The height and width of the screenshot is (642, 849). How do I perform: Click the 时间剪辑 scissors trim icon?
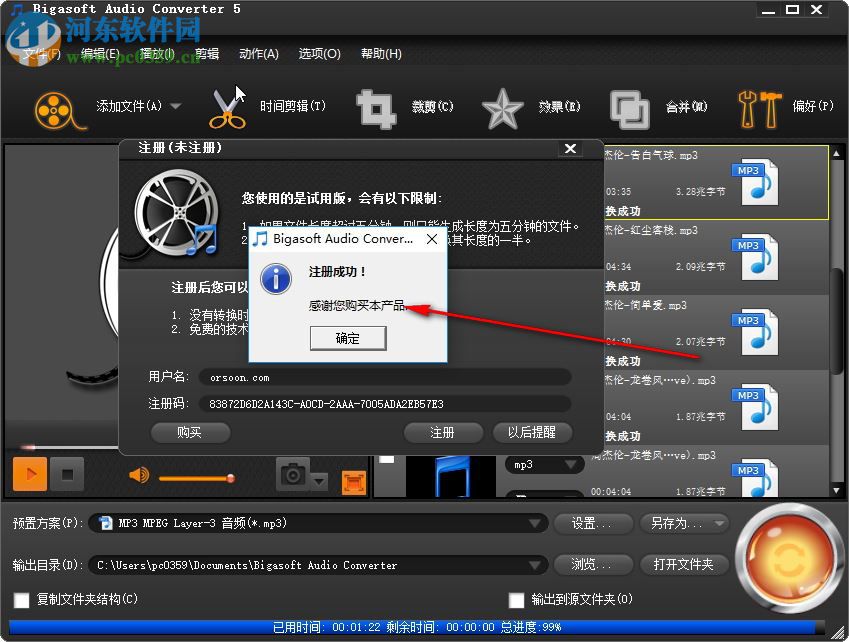click(x=228, y=107)
